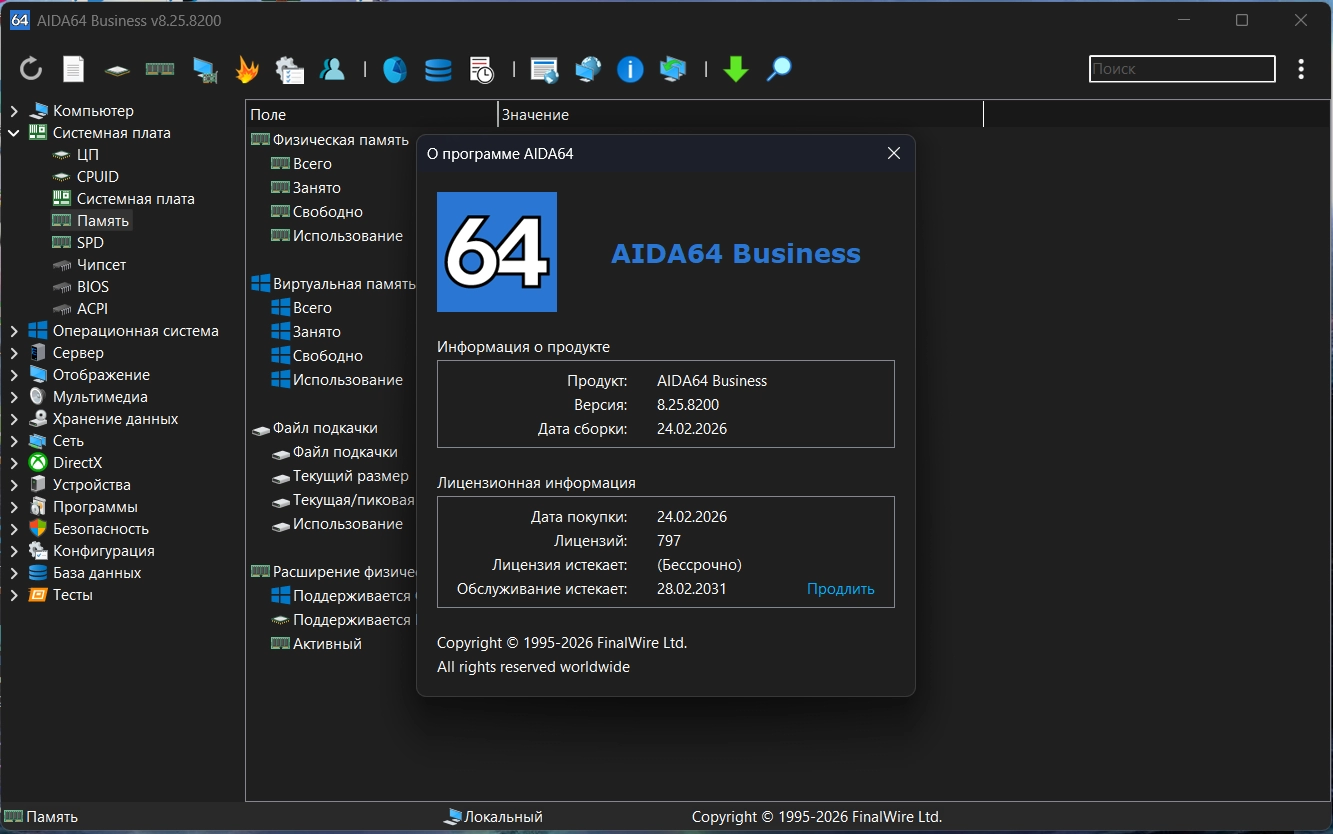The image size is (1333, 834).
Task: Expand the Компьютер tree node
Action: tap(14, 111)
